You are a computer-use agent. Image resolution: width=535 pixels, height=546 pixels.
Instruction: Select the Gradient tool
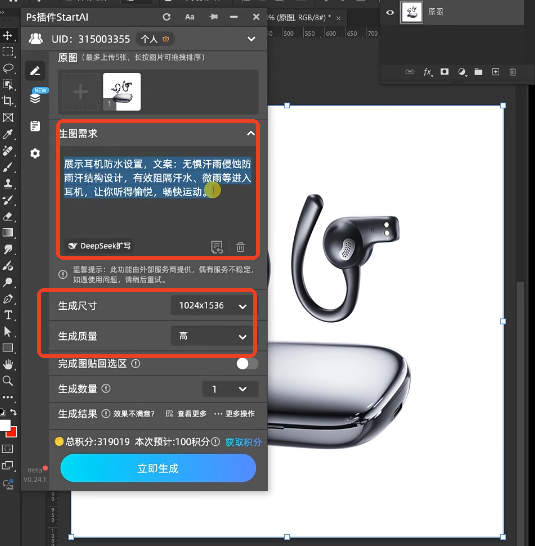tap(8, 233)
